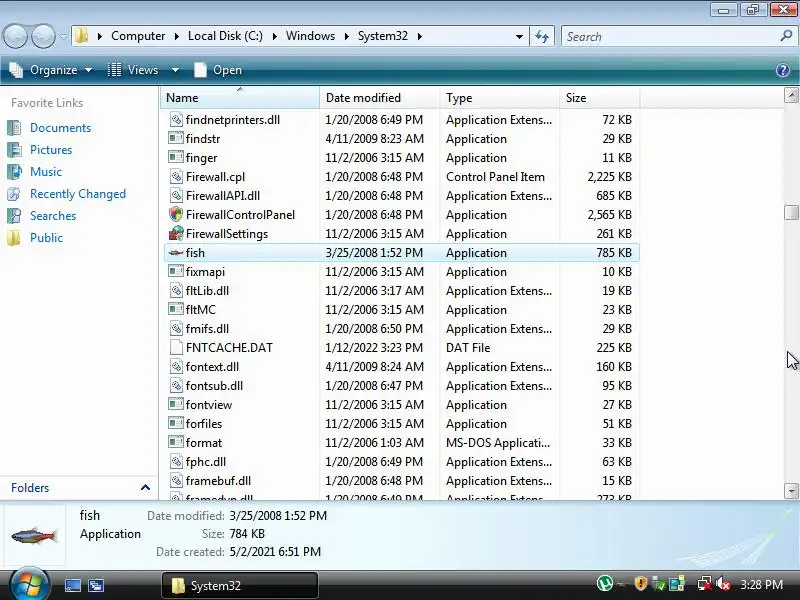Expand the arrow after Computer in address bar

coord(176,36)
